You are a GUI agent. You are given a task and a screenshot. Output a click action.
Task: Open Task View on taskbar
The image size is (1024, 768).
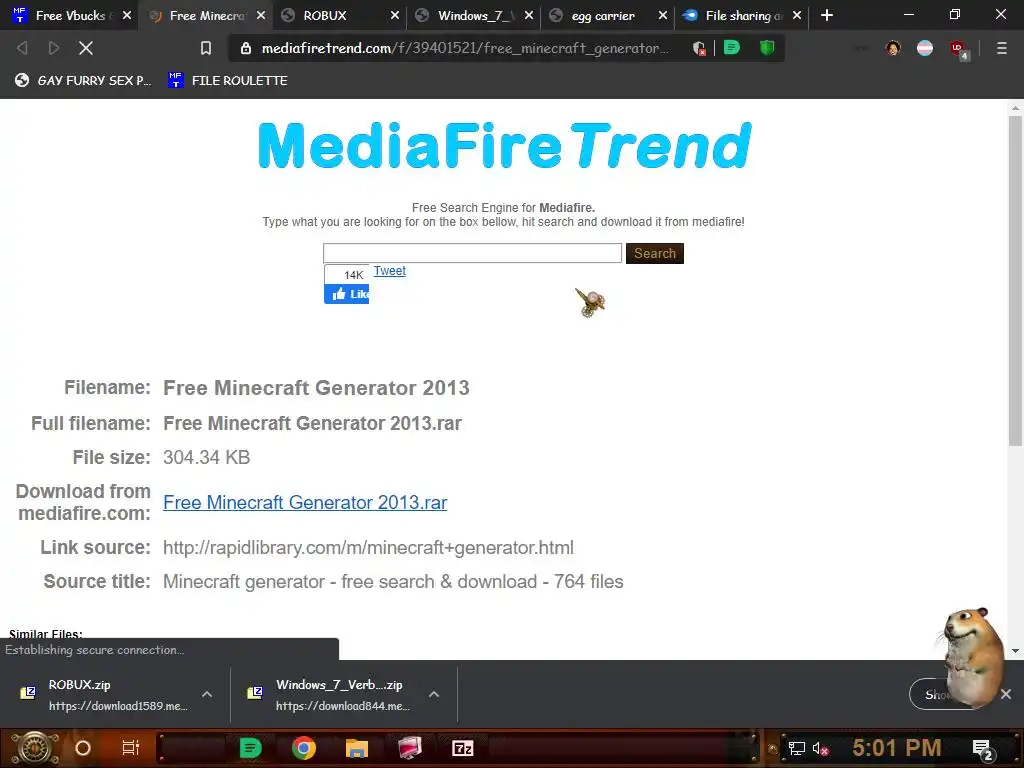[131, 748]
